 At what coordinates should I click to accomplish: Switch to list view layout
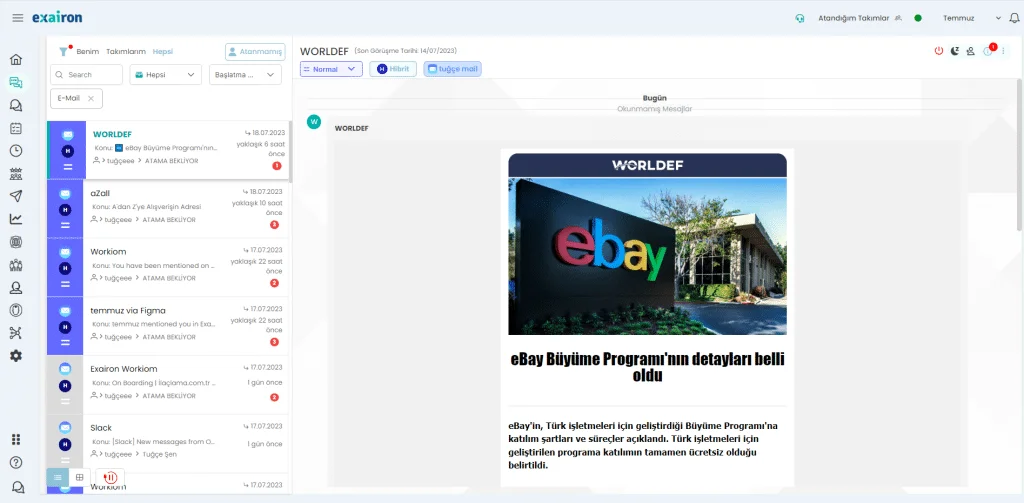[x=57, y=478]
